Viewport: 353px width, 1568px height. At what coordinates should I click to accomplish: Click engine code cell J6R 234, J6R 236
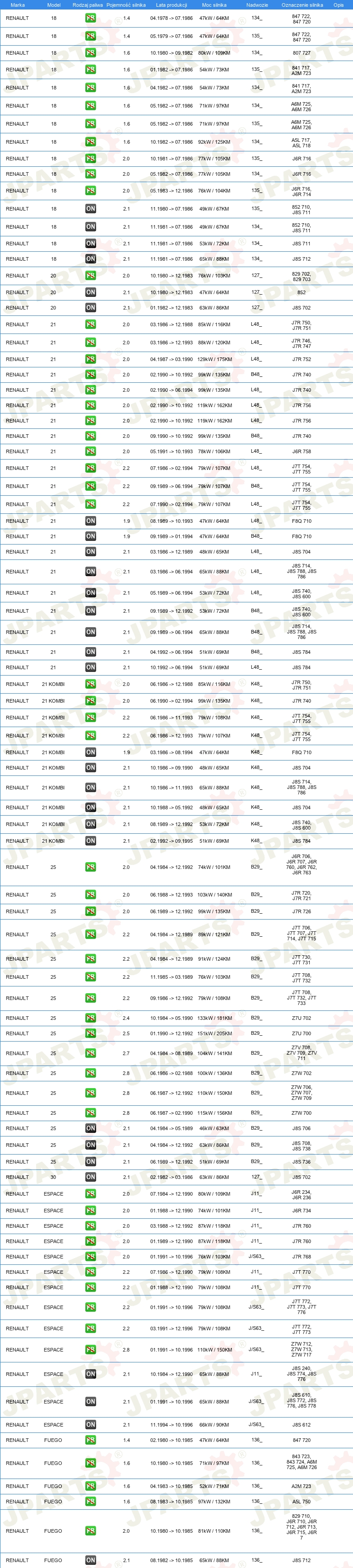[301, 1194]
